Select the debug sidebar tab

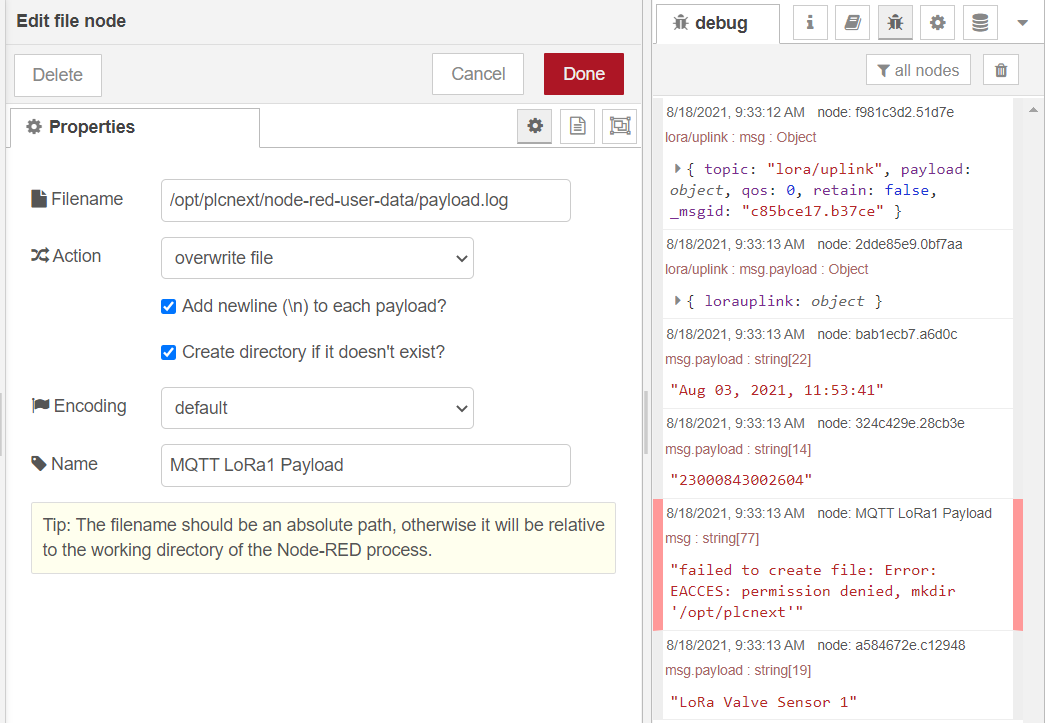coord(717,23)
